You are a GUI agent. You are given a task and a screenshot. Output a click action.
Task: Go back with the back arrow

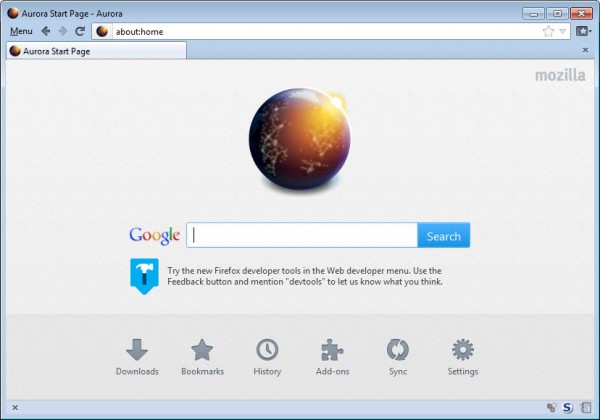coord(46,31)
